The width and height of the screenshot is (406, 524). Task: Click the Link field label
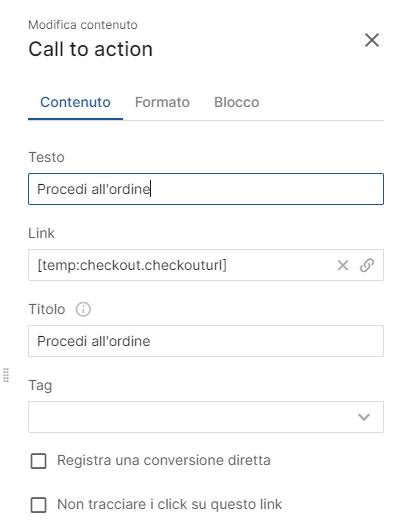pyautogui.click(x=41, y=233)
